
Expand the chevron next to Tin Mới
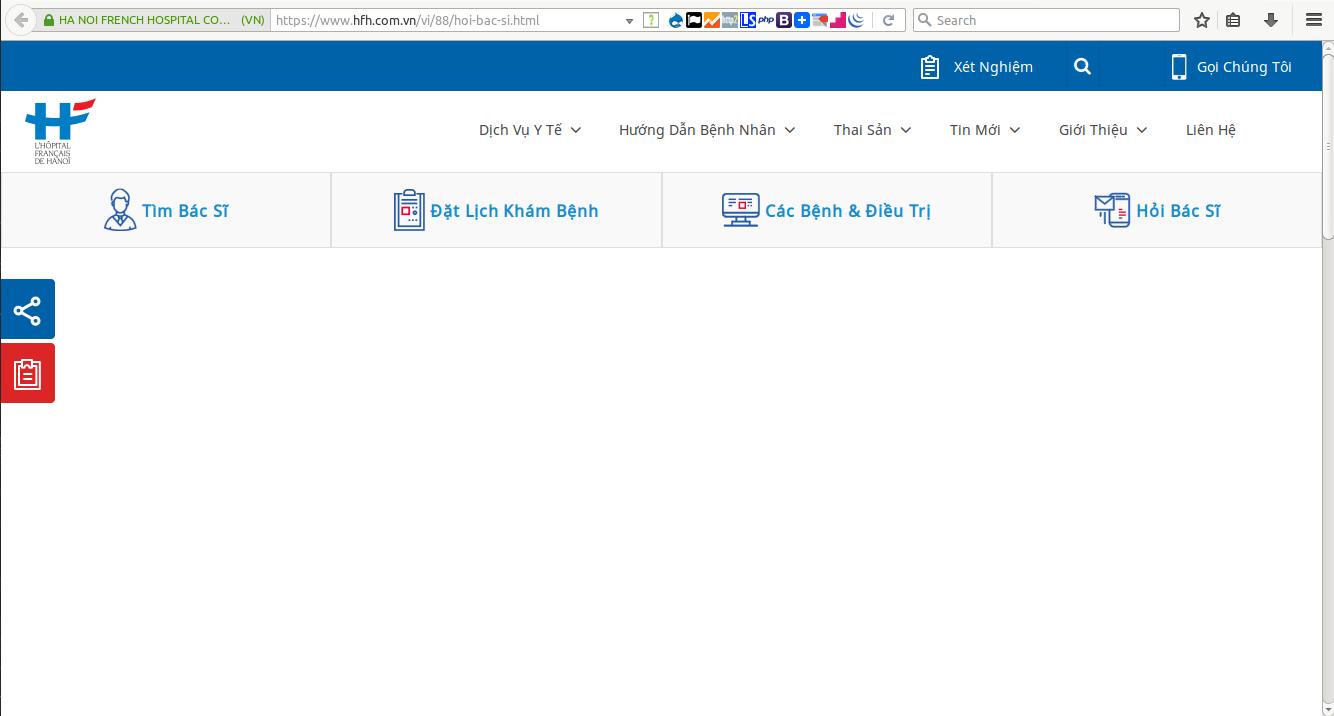(x=1015, y=130)
